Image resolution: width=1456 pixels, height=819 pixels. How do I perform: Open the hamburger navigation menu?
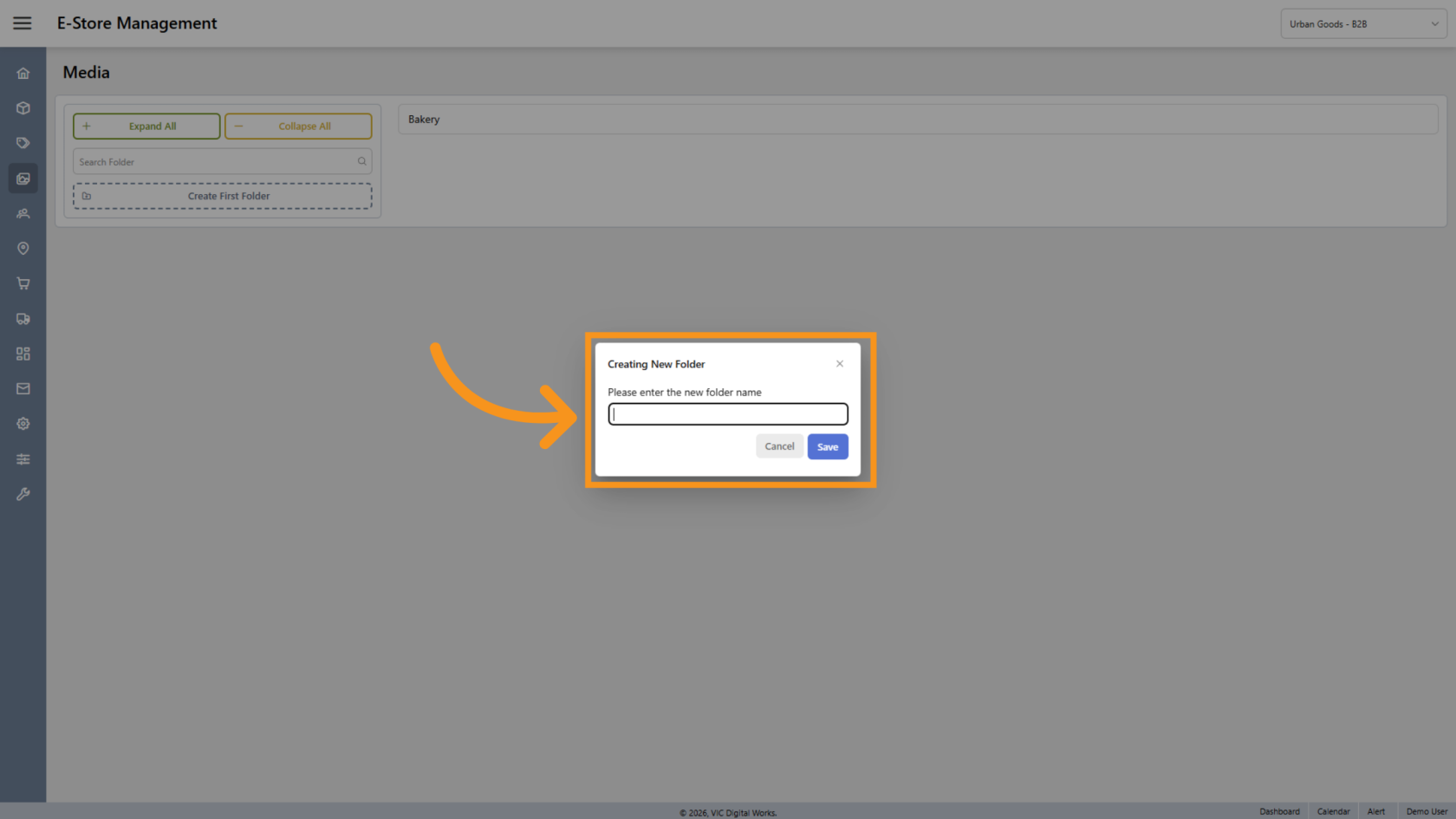click(x=23, y=23)
